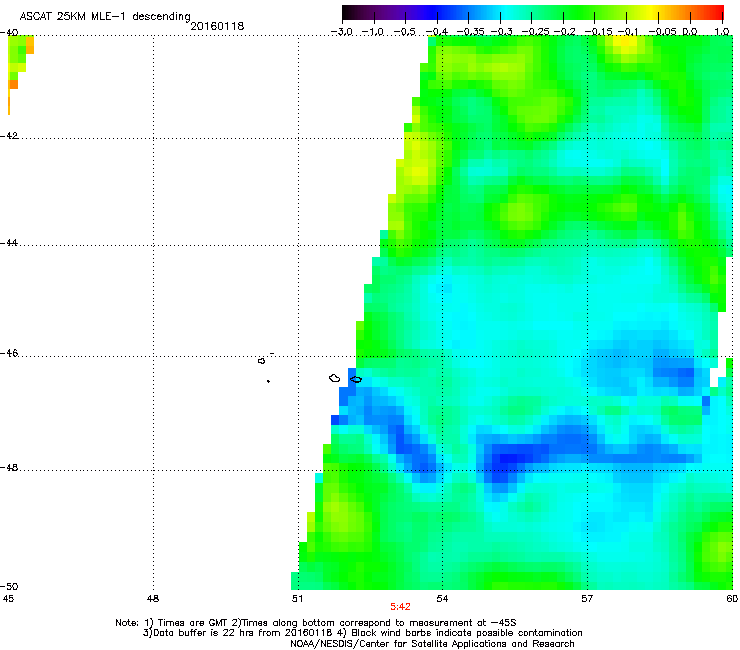Click the colorbar label '-0.35'
This screenshot has height=650, width=740.
tap(471, 32)
